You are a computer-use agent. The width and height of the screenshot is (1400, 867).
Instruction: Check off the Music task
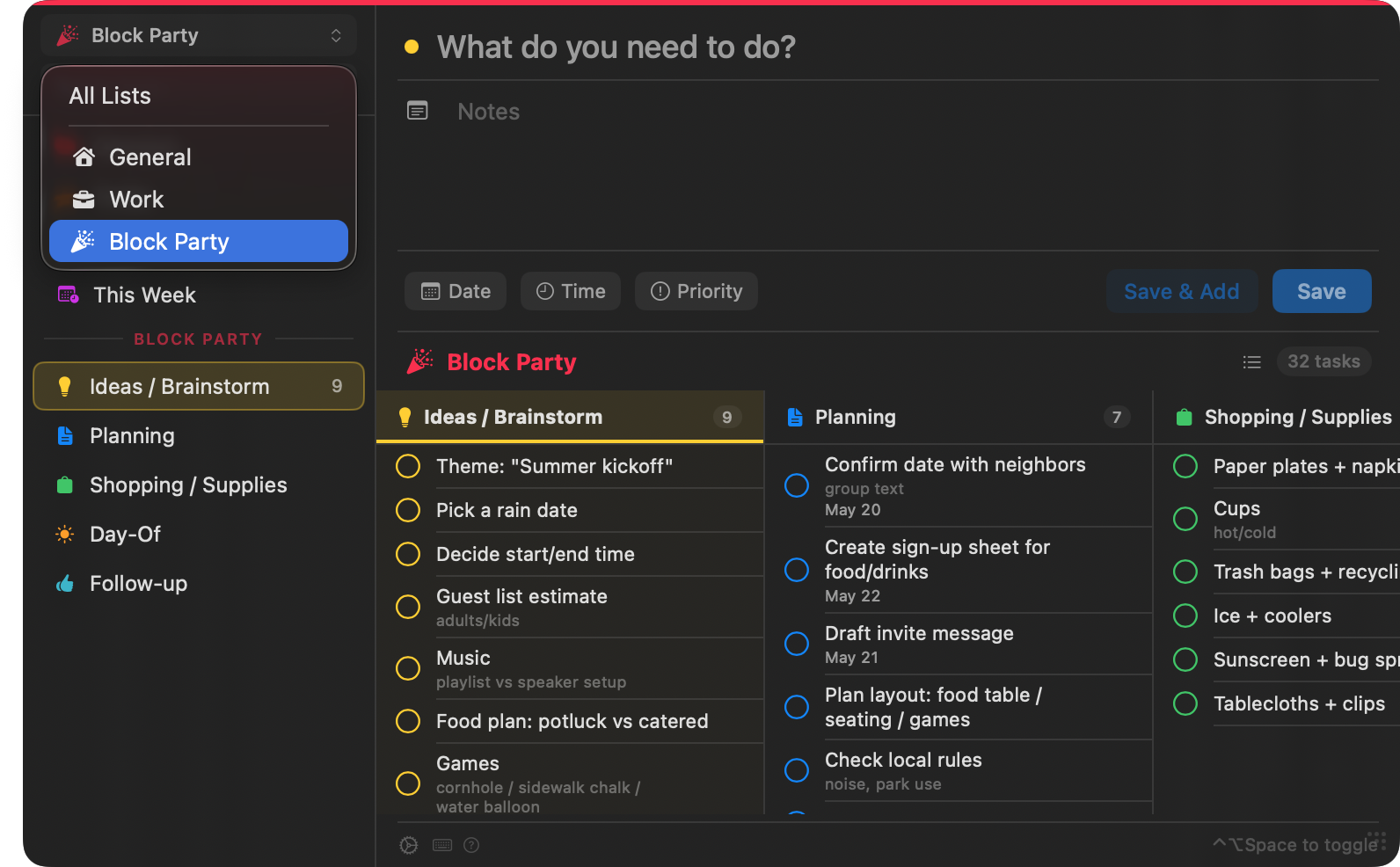tap(408, 668)
